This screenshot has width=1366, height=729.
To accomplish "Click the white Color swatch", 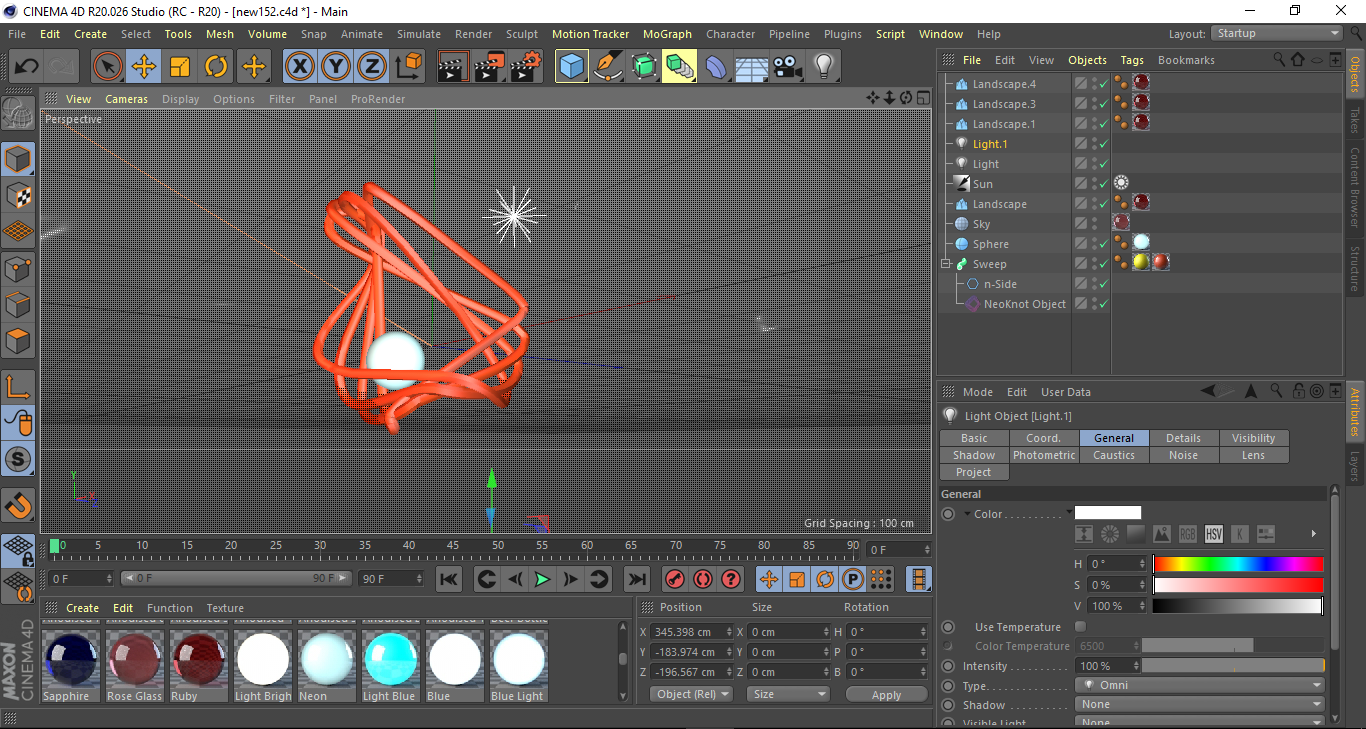I will click(1108, 513).
